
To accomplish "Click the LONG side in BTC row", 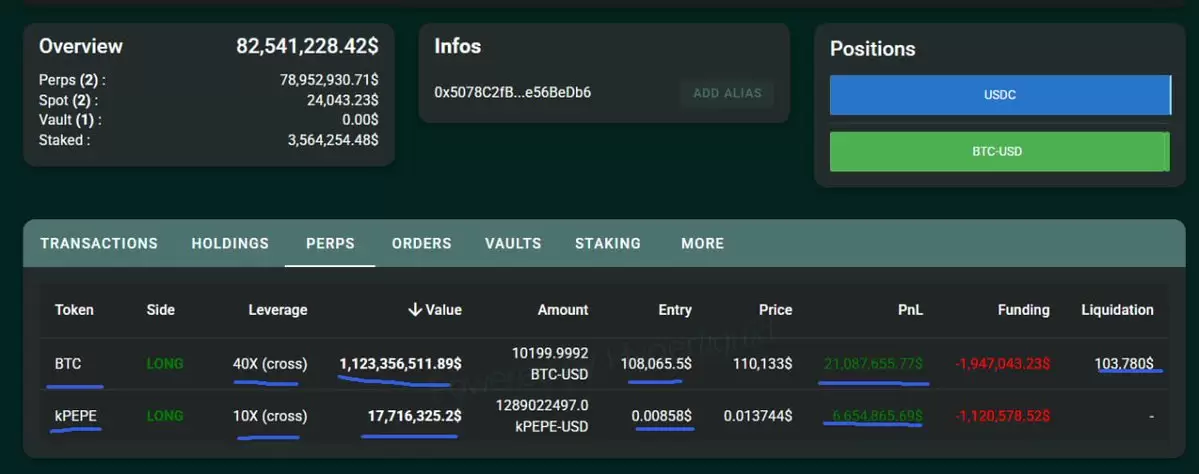I will coord(165,364).
